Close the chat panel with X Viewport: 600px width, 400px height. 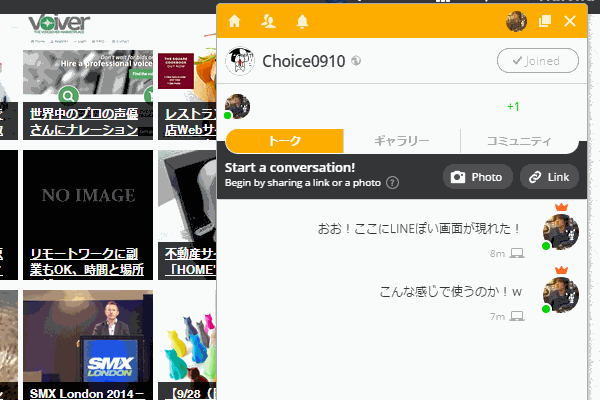coord(570,21)
